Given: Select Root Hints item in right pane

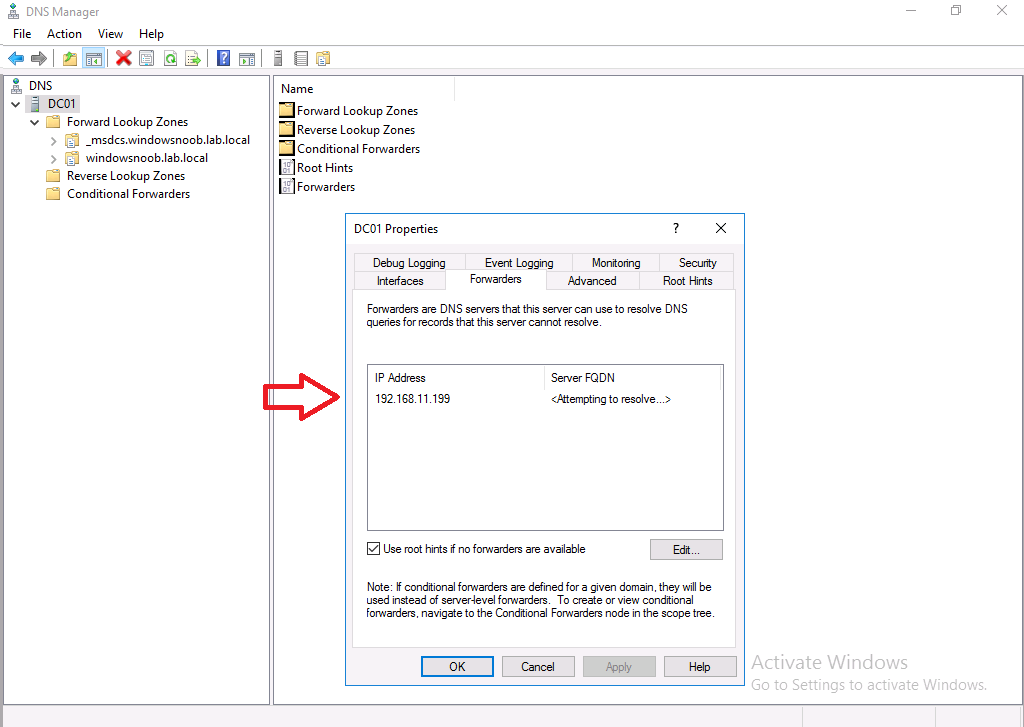Looking at the screenshot, I should [325, 168].
